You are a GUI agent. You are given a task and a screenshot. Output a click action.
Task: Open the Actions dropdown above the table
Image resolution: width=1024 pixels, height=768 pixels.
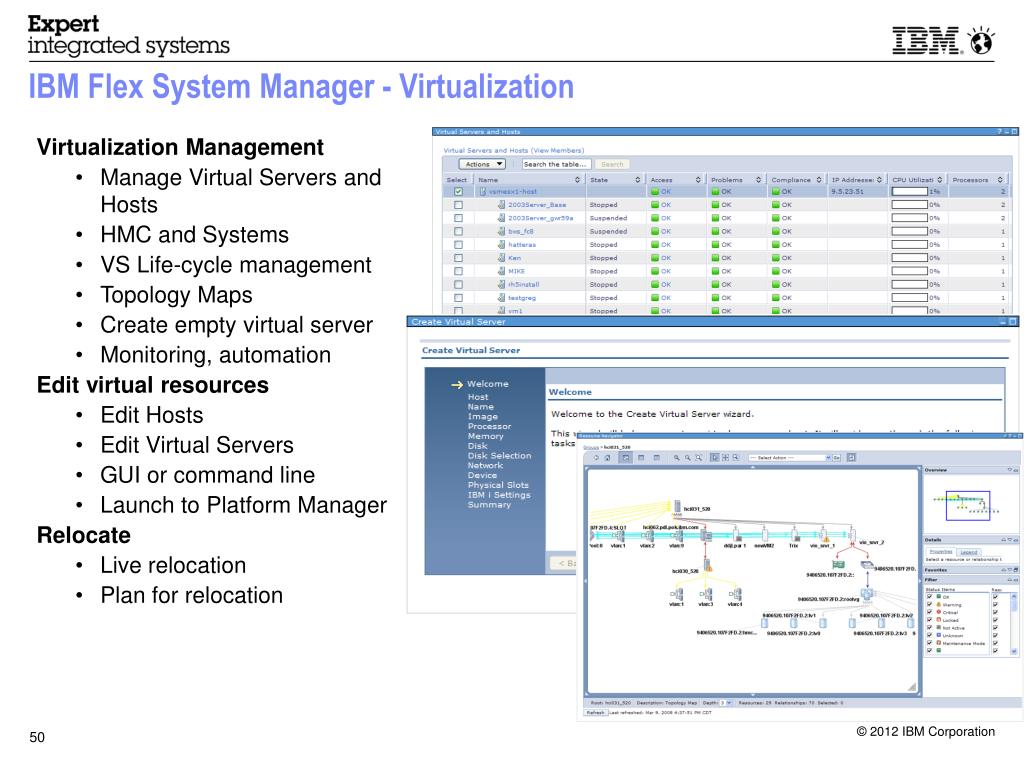click(482, 164)
